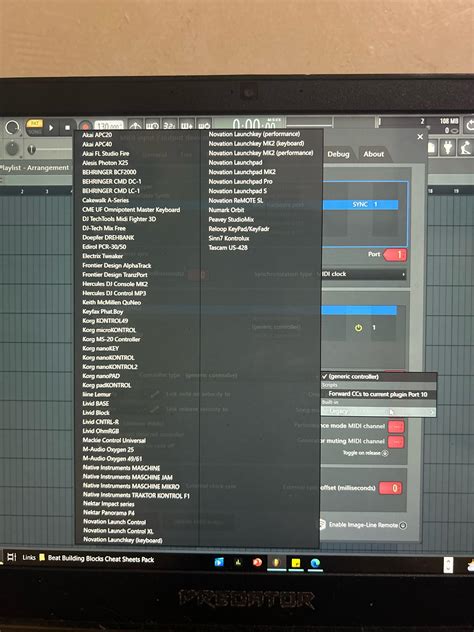Choose Forward CCs to current plugin Port 10
This screenshot has width=474, height=632.
point(378,394)
